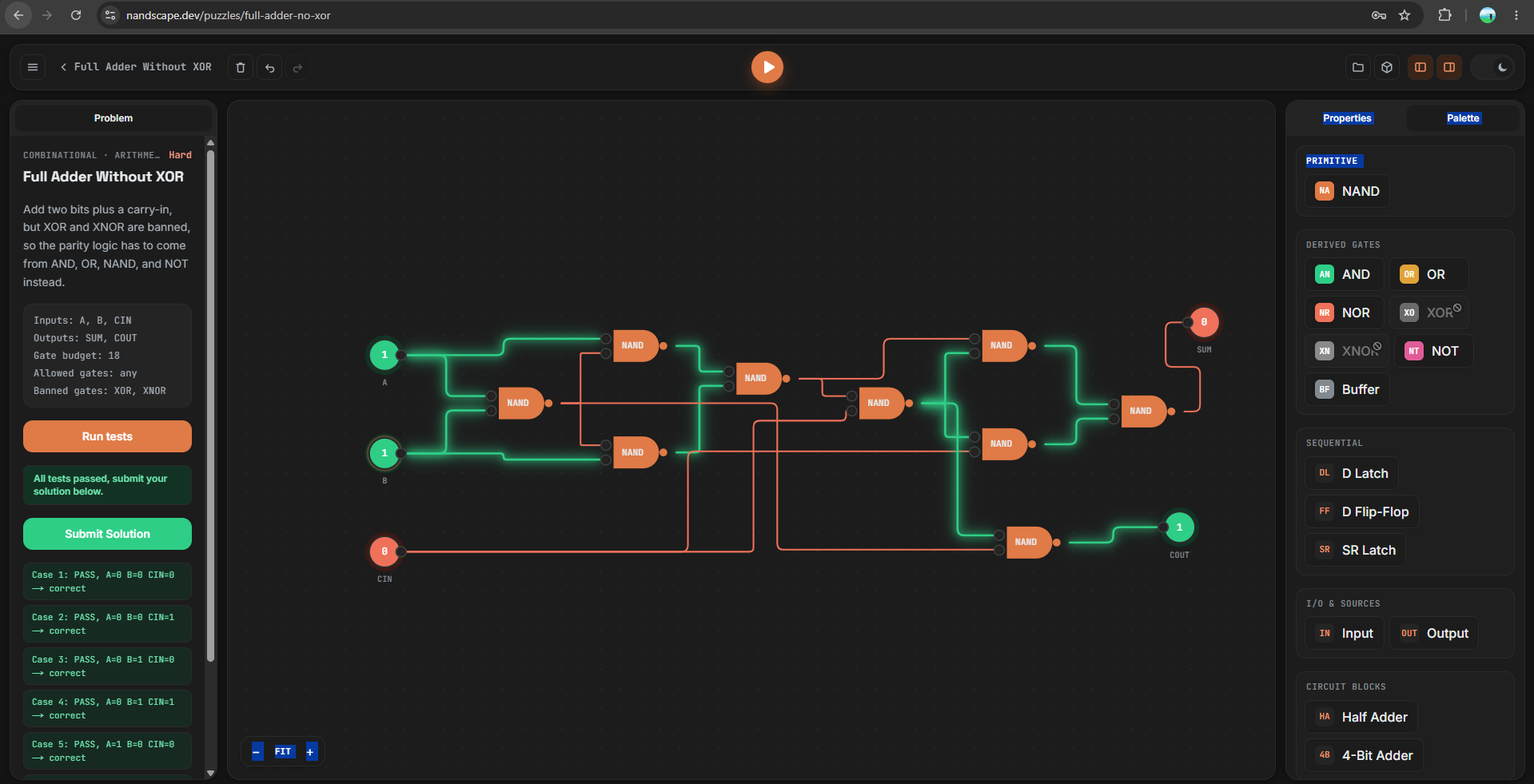Start simulation with the orange play button
The width and height of the screenshot is (1534, 784).
coord(767,67)
